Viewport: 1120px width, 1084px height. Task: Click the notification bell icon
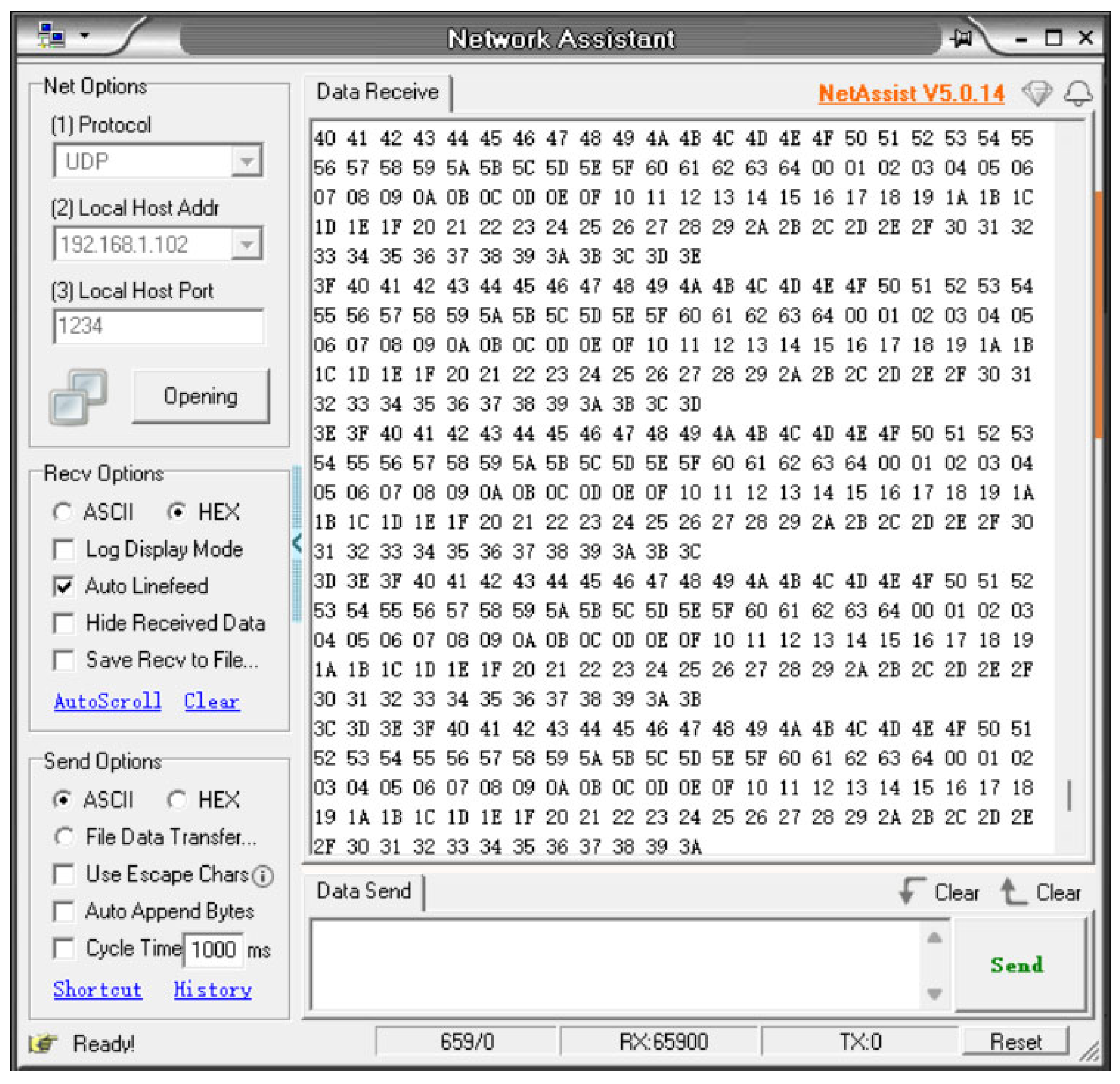click(x=1078, y=92)
